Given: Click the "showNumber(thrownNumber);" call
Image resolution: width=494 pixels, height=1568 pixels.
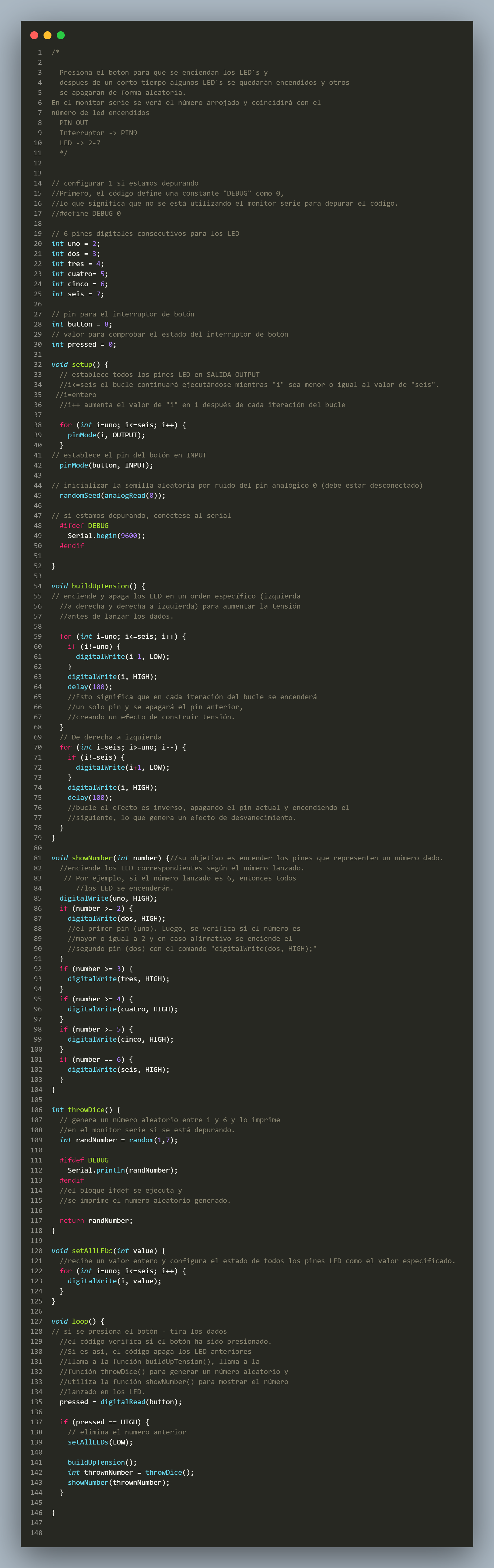Looking at the screenshot, I should pyautogui.click(x=119, y=1482).
